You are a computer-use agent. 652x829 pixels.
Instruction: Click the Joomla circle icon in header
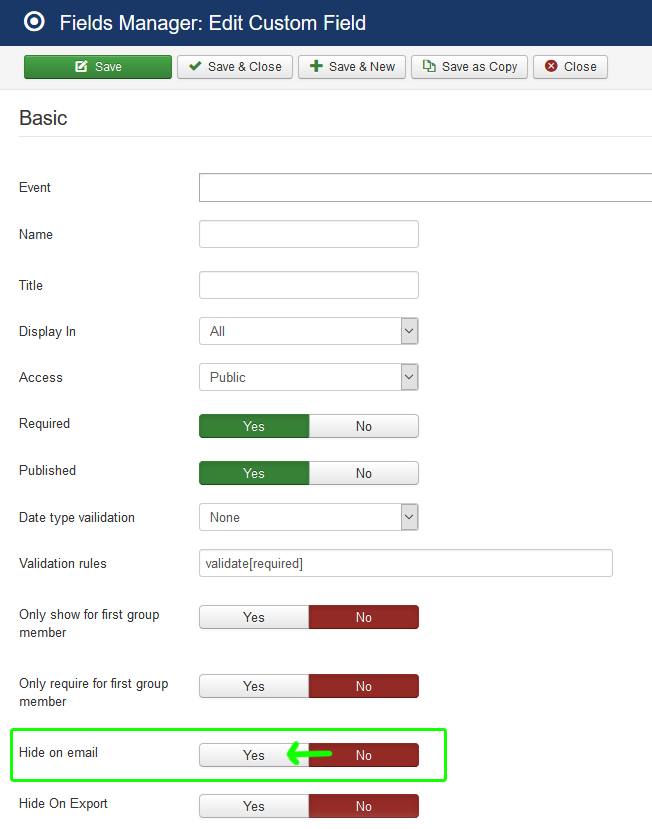(x=33, y=22)
